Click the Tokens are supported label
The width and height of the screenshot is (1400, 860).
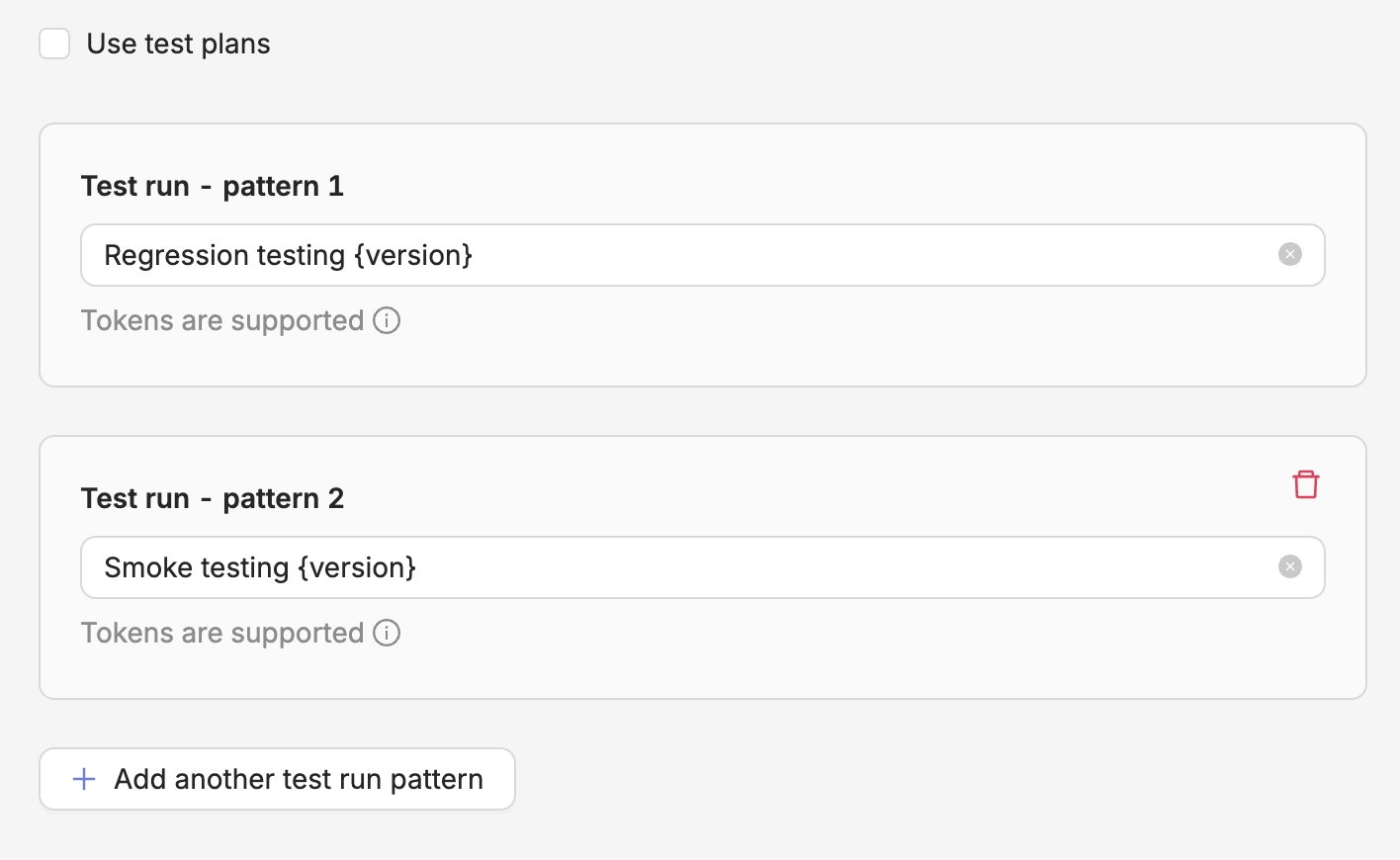coord(222,320)
